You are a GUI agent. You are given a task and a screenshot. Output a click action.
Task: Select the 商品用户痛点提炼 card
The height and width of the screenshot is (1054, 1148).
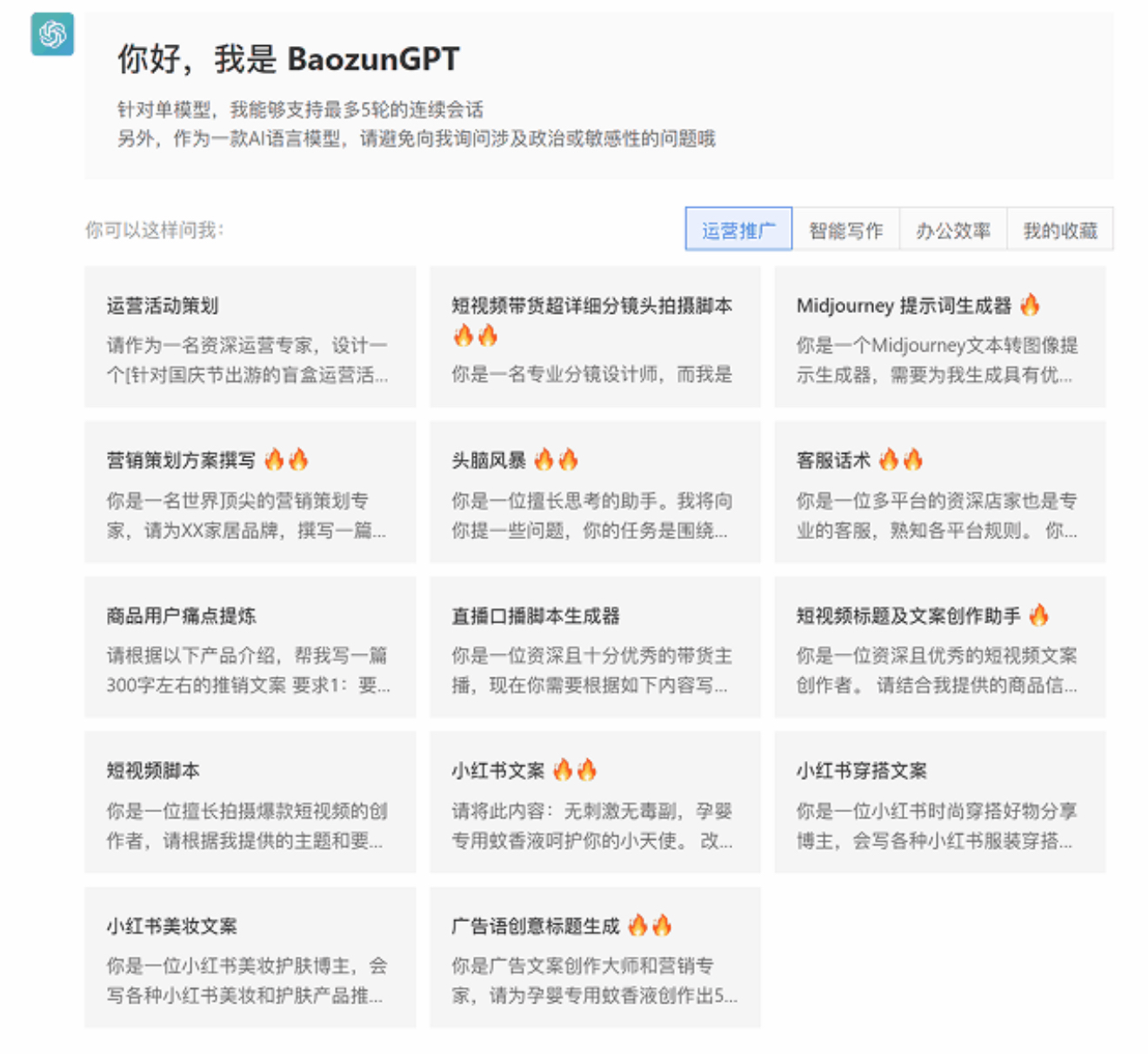tap(250, 647)
